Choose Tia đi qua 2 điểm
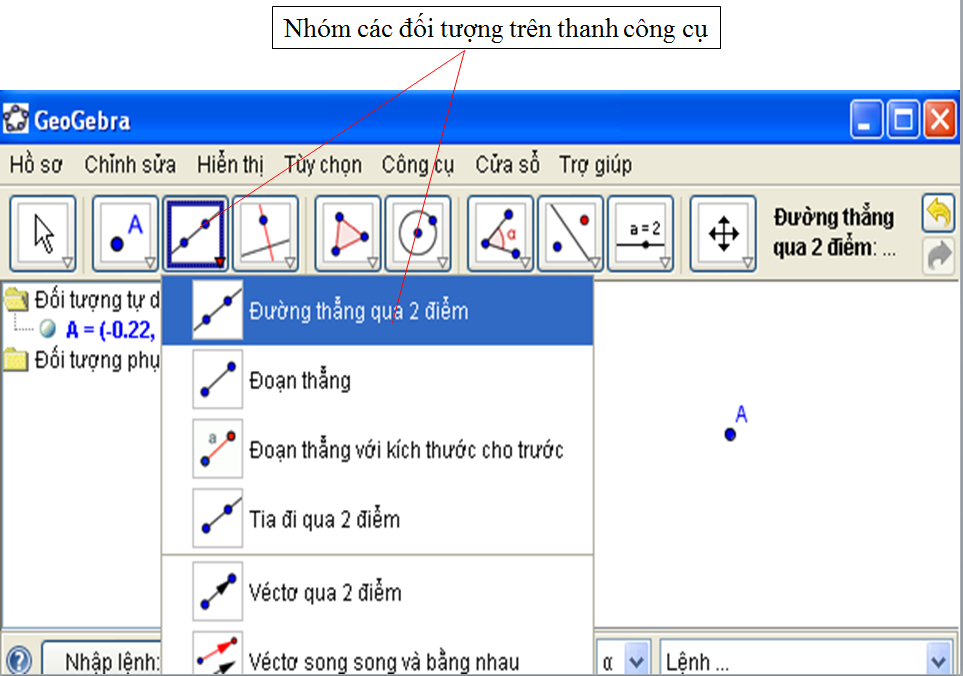The height and width of the screenshot is (676, 963). pos(378,519)
